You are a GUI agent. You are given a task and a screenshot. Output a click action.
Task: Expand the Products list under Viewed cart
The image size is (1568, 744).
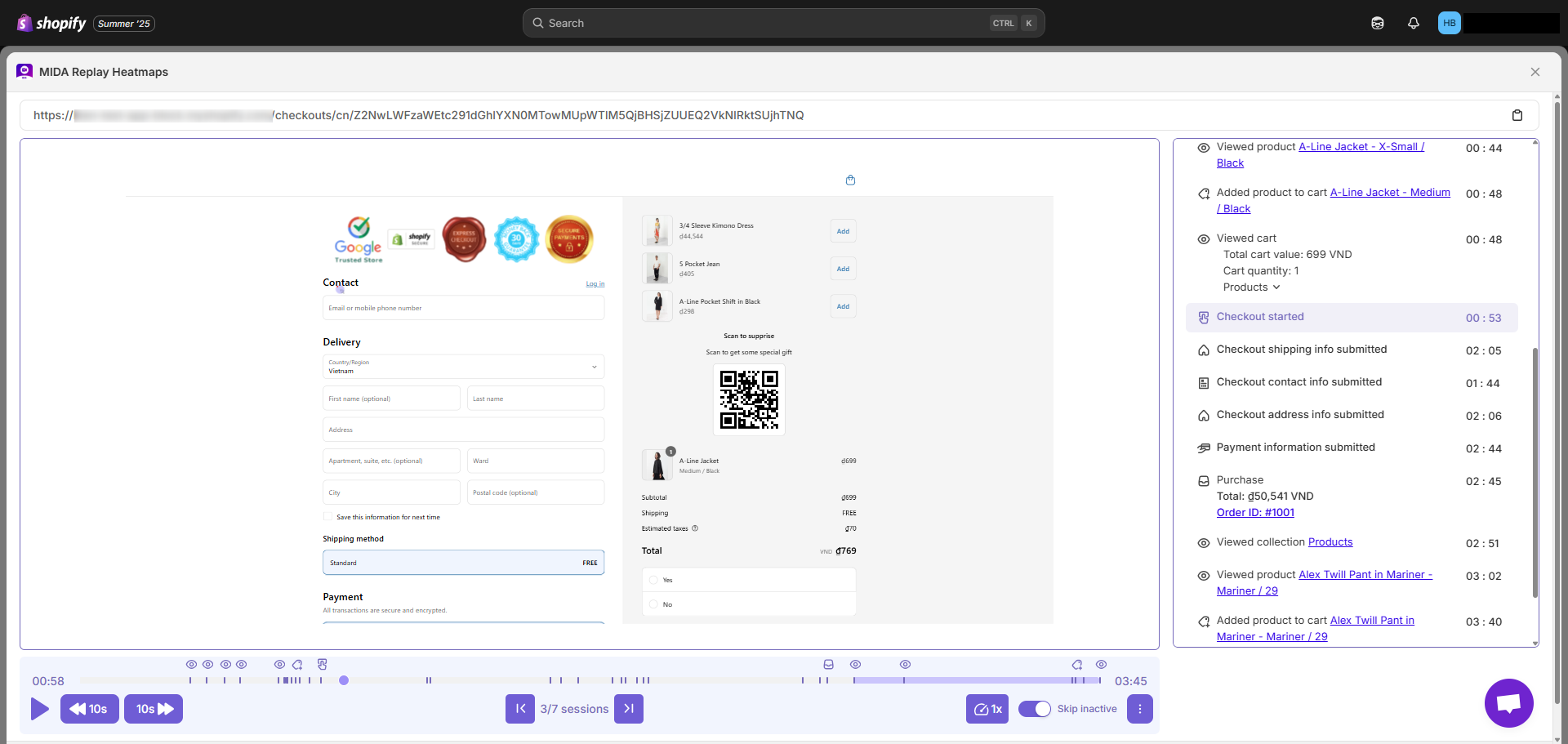(1251, 287)
